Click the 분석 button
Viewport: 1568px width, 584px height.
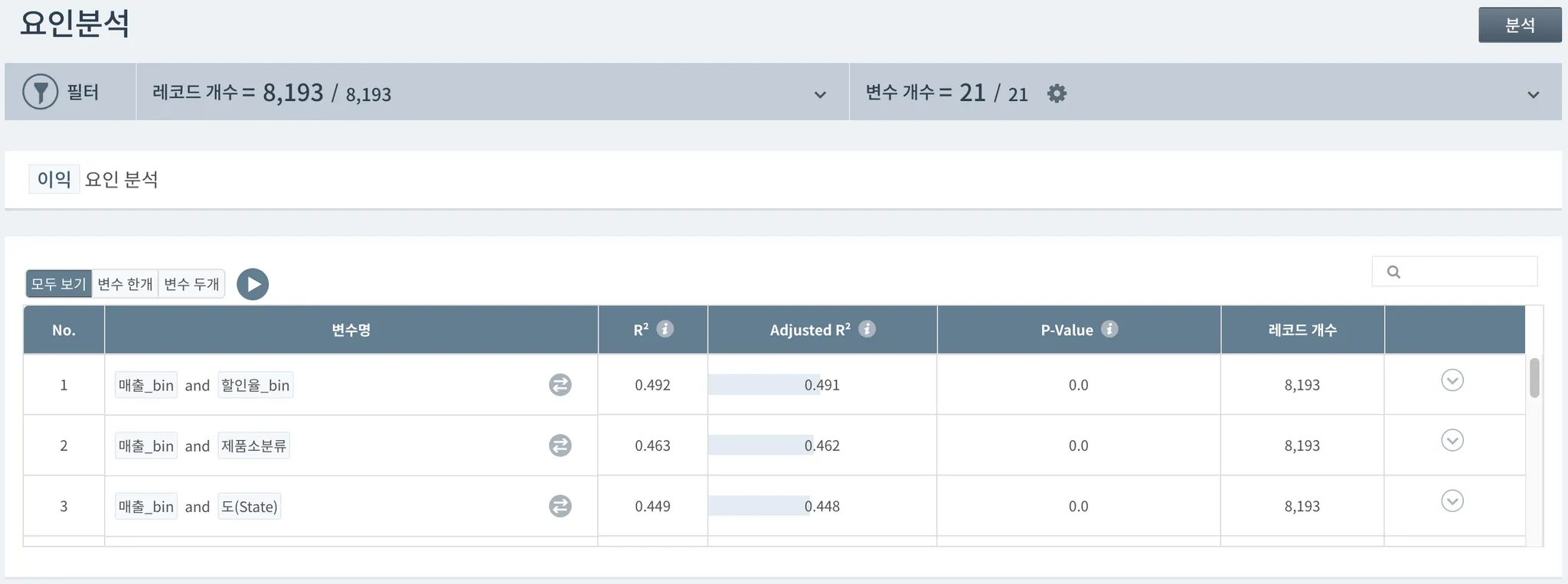pos(1519,25)
